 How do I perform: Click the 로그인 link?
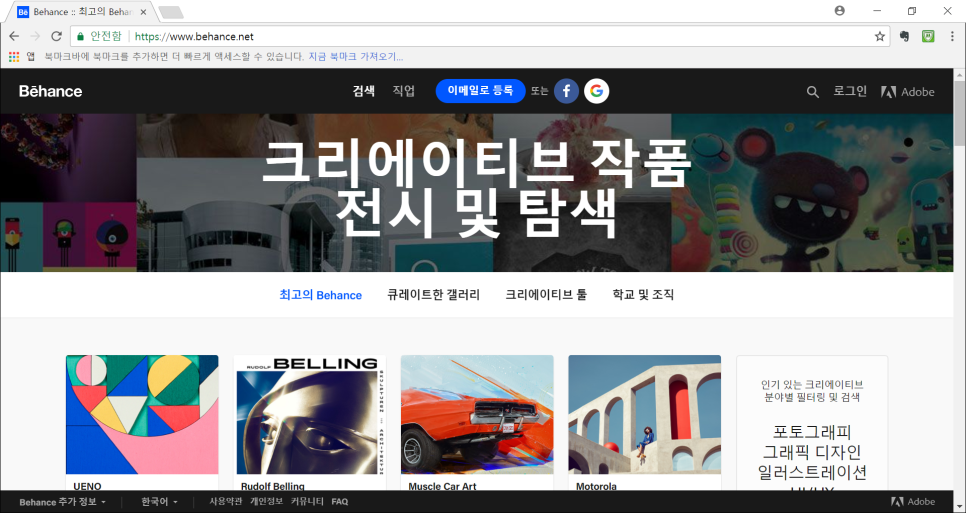pos(850,91)
